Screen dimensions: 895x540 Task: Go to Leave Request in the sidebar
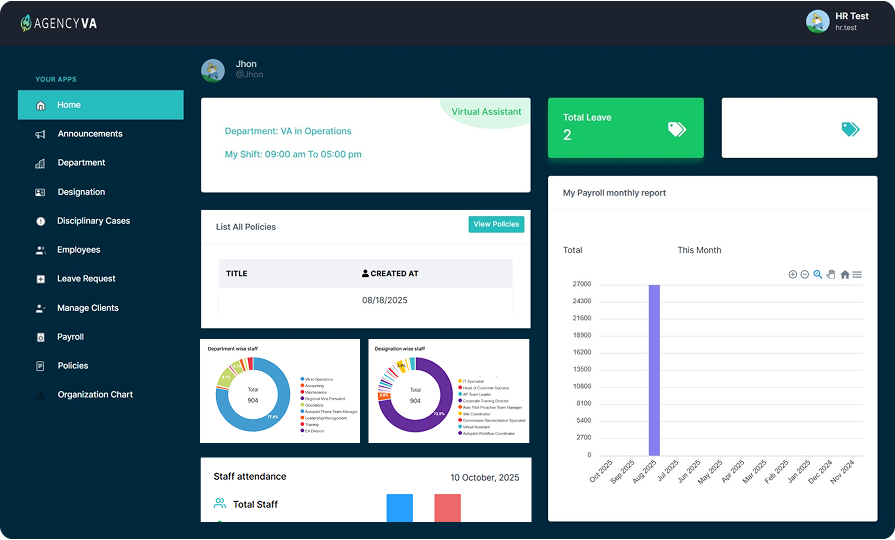coord(86,279)
